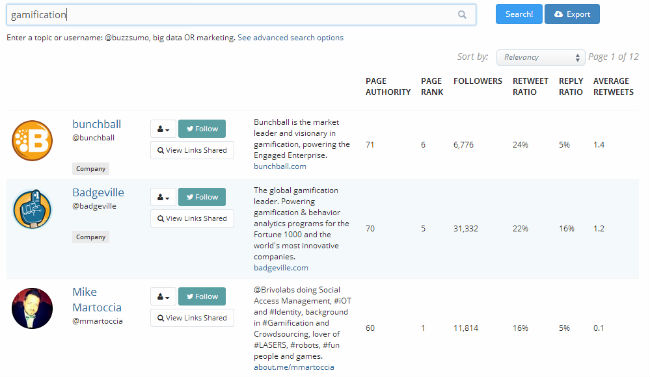Viewport: 650px width, 377px height.
Task: Open Badgeville profile avatar
Action: click(x=32, y=209)
